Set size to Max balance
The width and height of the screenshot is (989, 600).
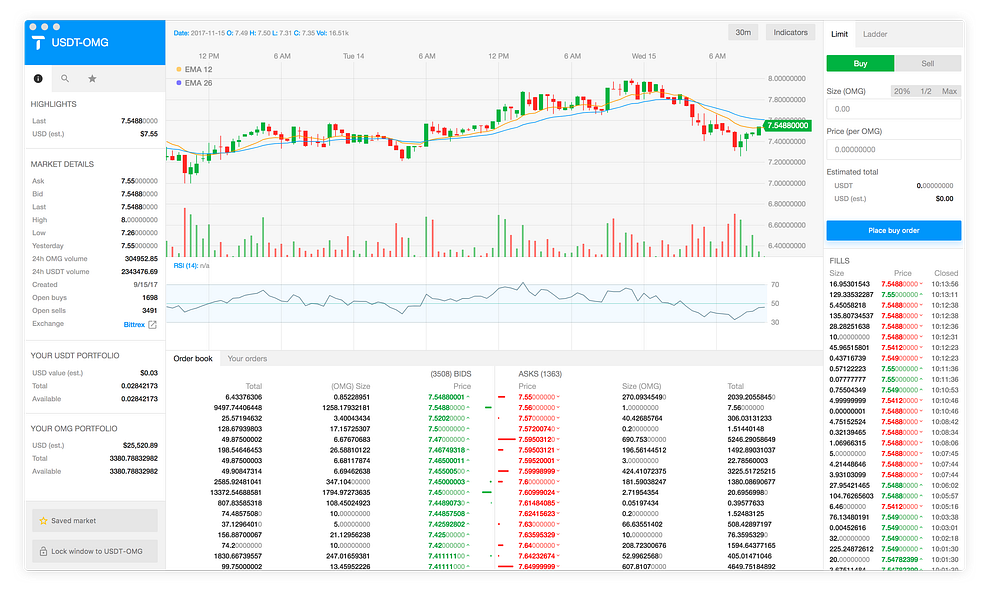click(949, 91)
